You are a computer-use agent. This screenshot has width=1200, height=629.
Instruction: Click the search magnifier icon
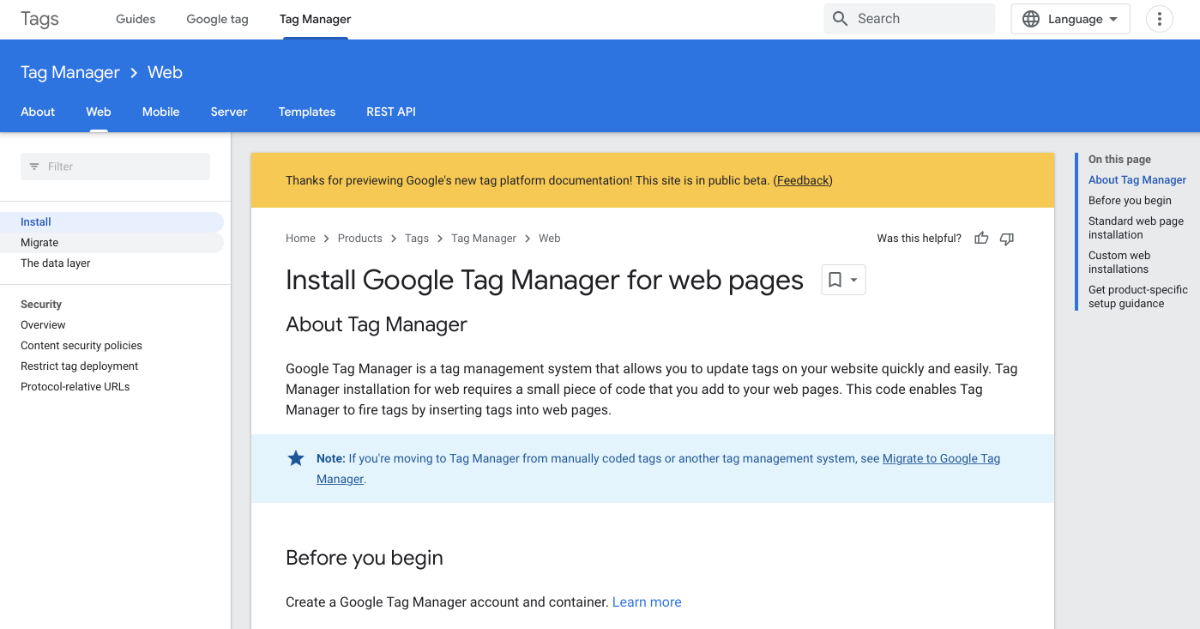840,19
